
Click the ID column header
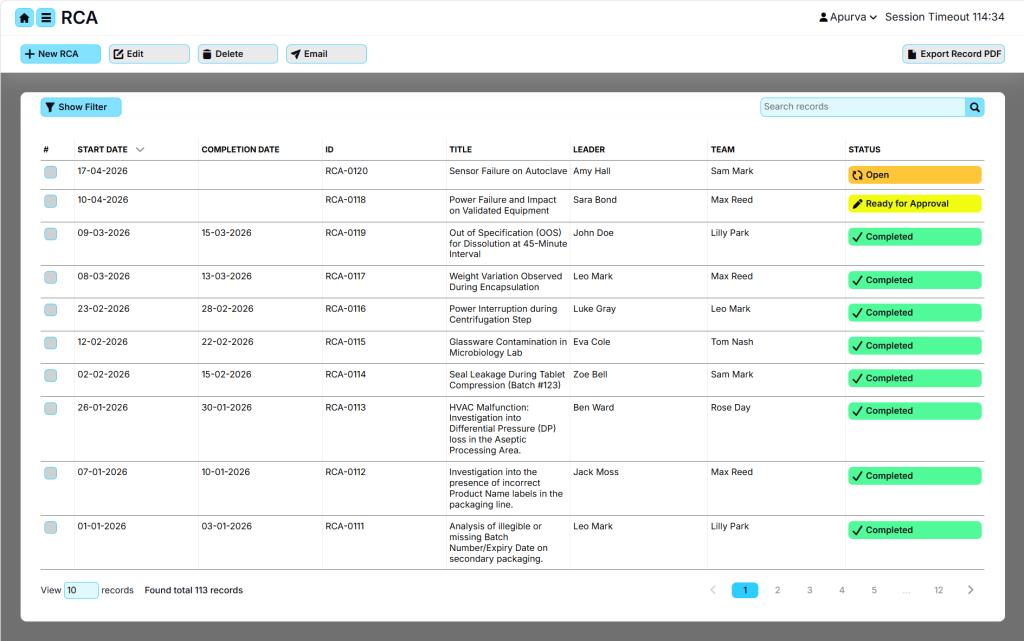(x=330, y=149)
